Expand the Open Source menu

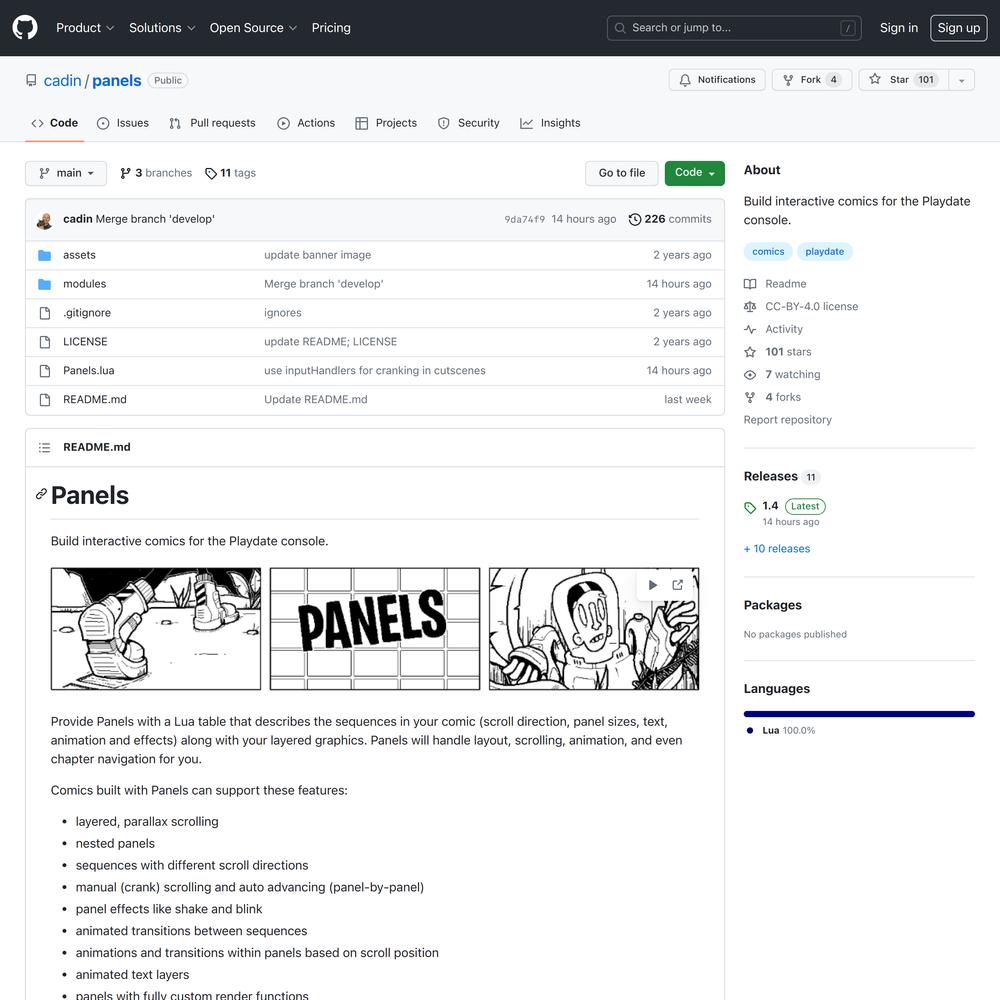click(253, 27)
